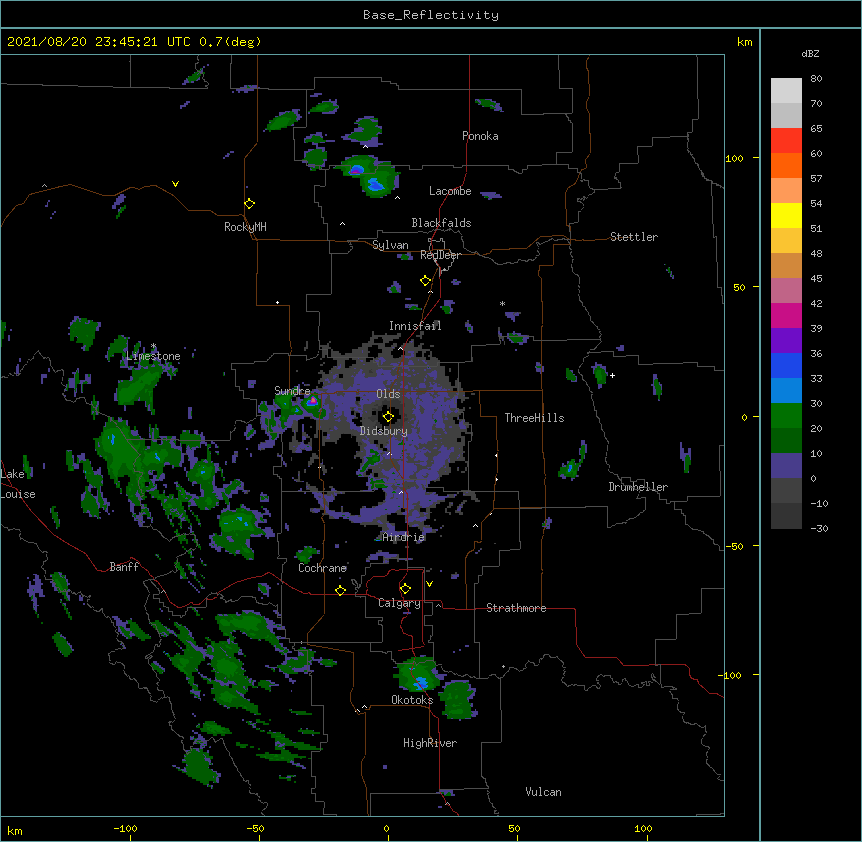Click the Banff label
This screenshot has height=842, width=862.
tap(124, 567)
